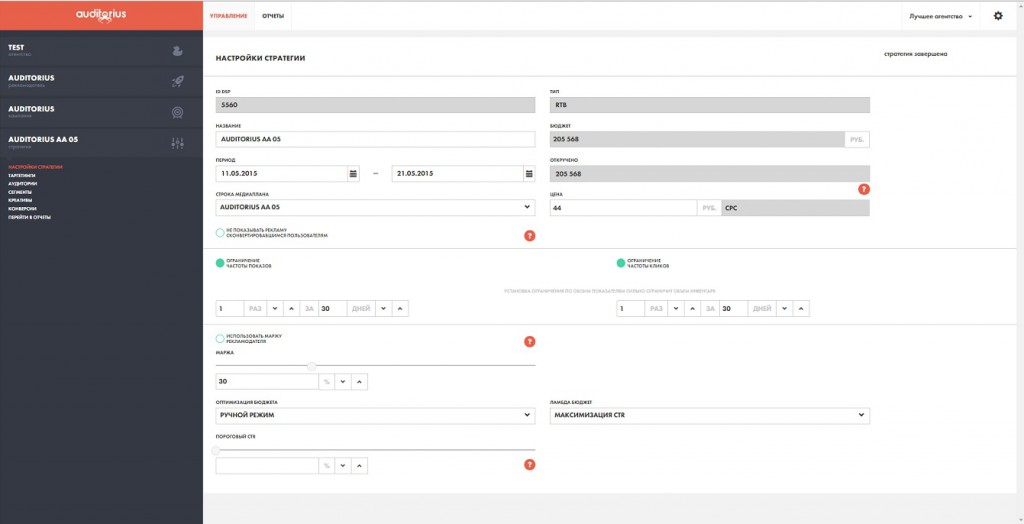Click help icon beside Использовать маржу рекламодателя

pos(529,342)
